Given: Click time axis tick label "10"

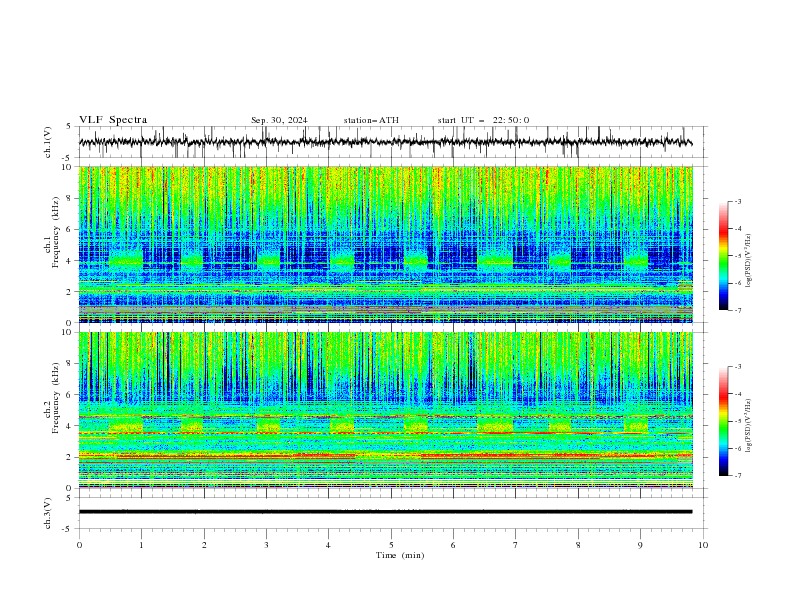Looking at the screenshot, I should point(703,545).
